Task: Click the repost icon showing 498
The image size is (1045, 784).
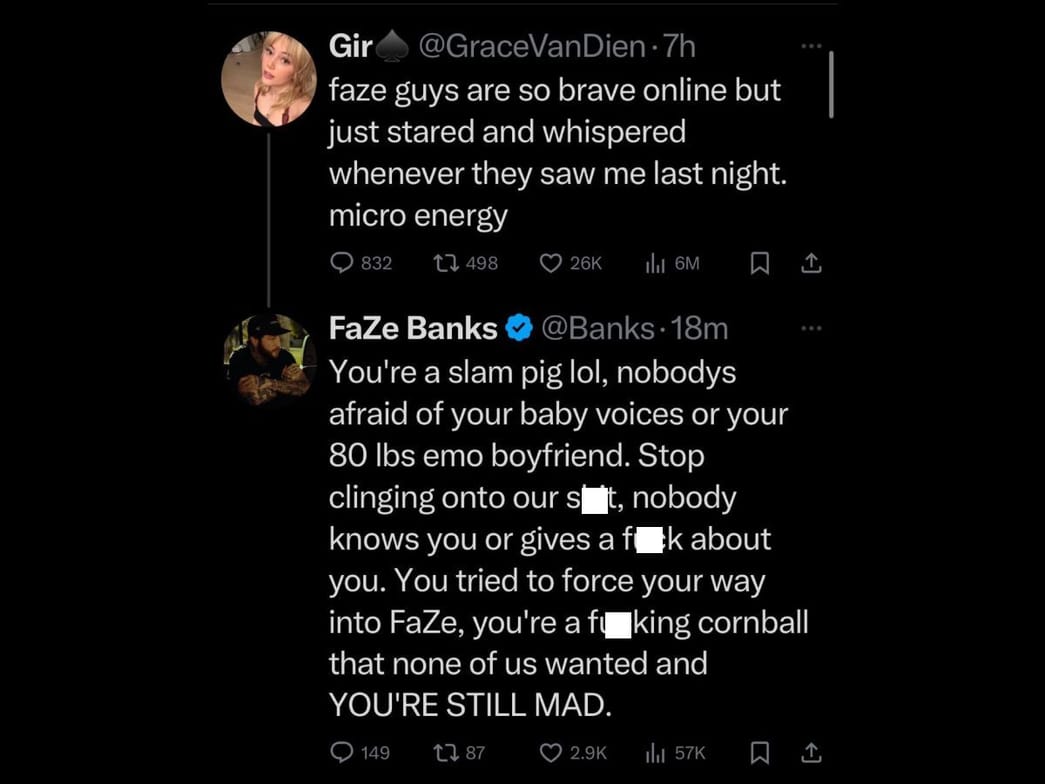Action: click(x=444, y=262)
